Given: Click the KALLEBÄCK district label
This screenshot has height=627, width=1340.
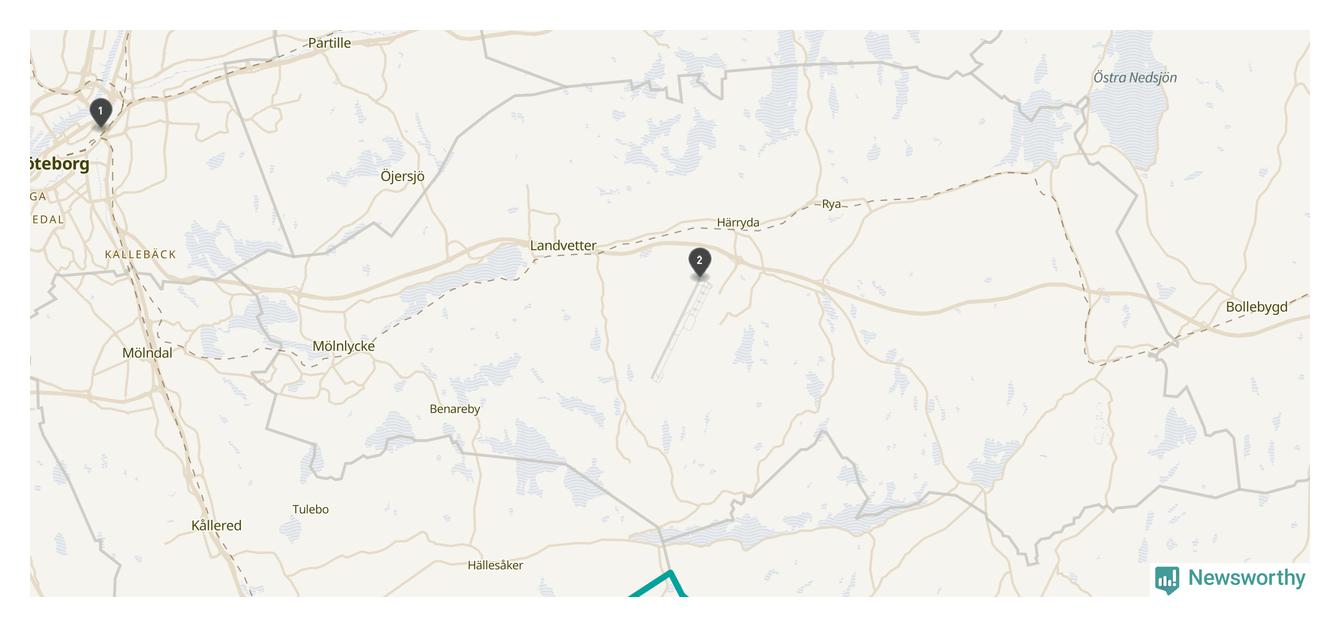Looking at the screenshot, I should [x=141, y=255].
